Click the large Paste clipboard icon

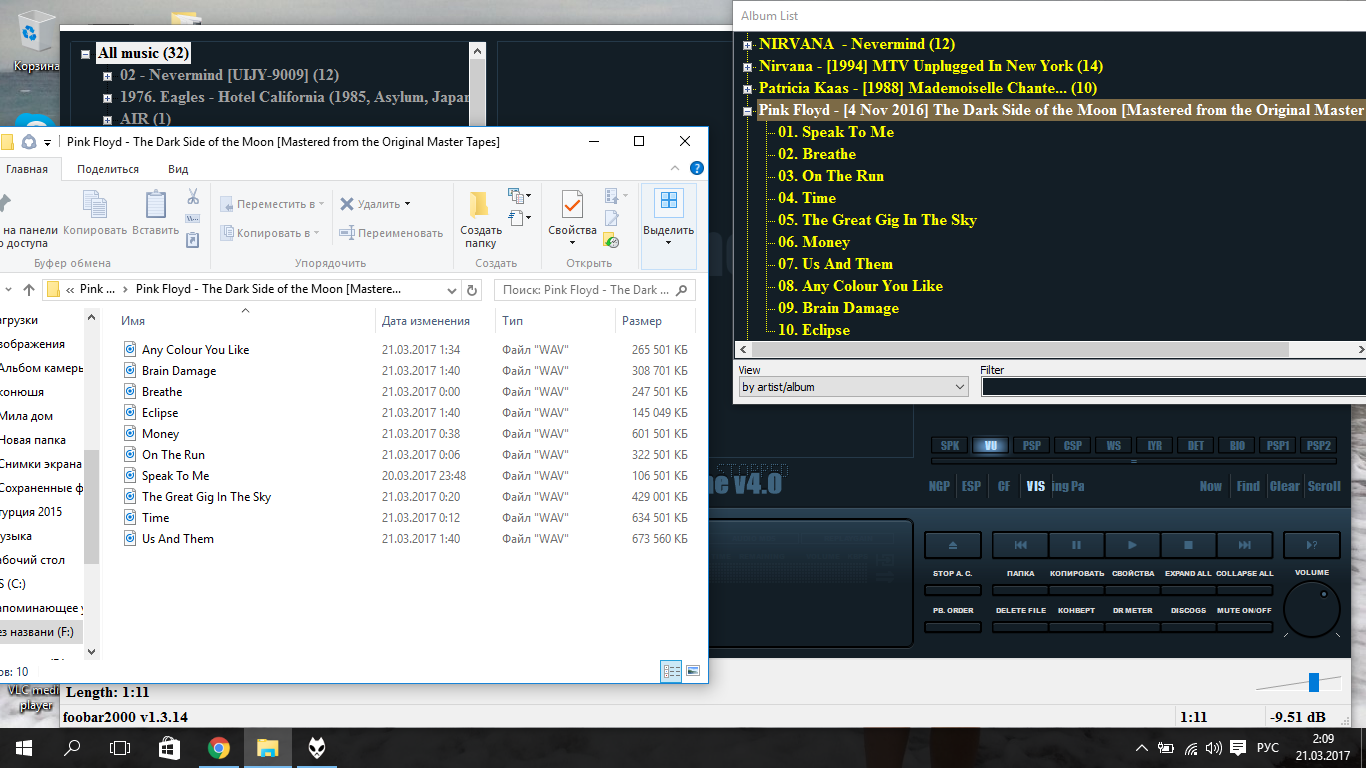coord(155,204)
